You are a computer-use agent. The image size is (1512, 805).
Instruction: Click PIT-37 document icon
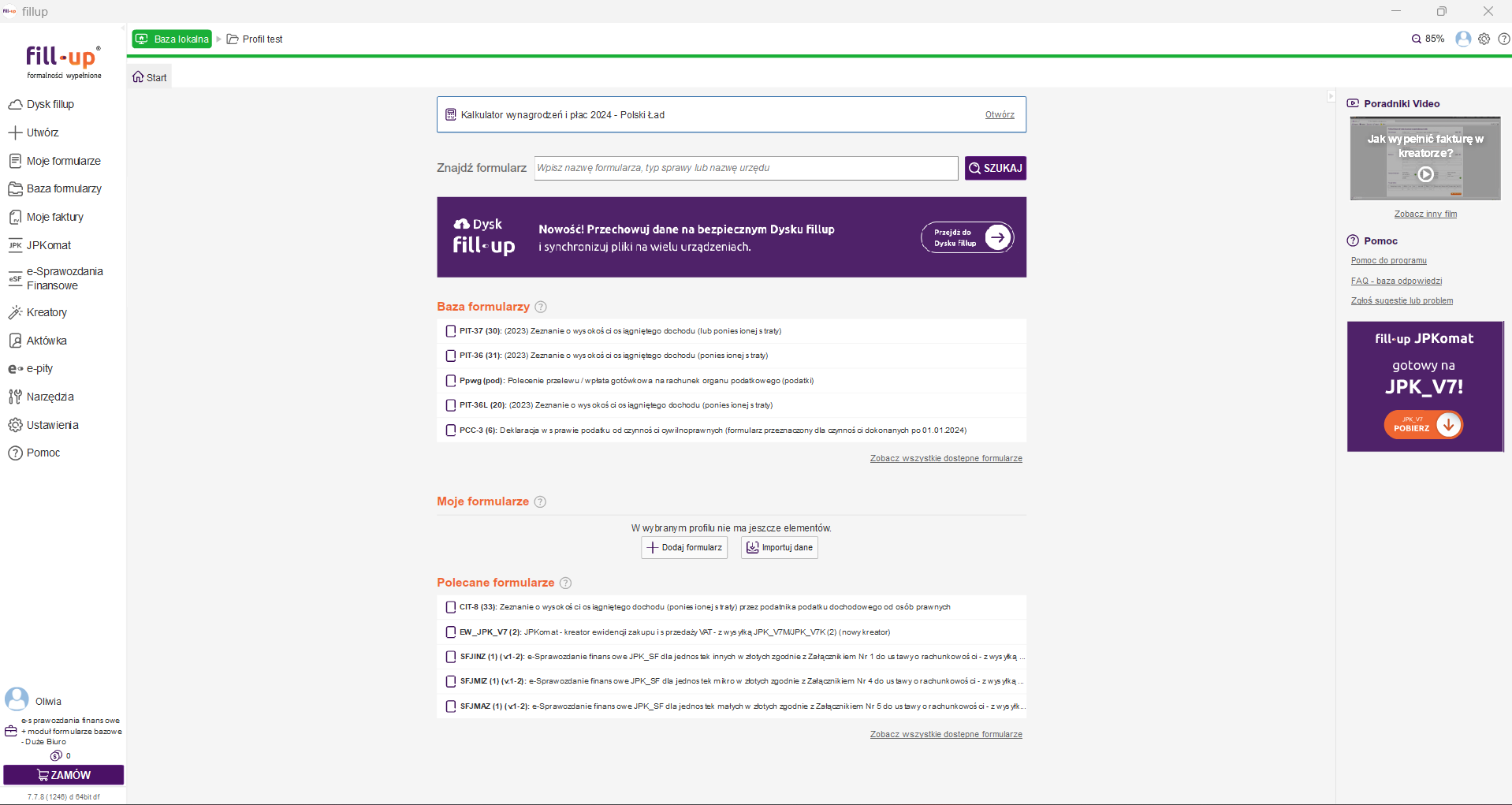coord(450,331)
